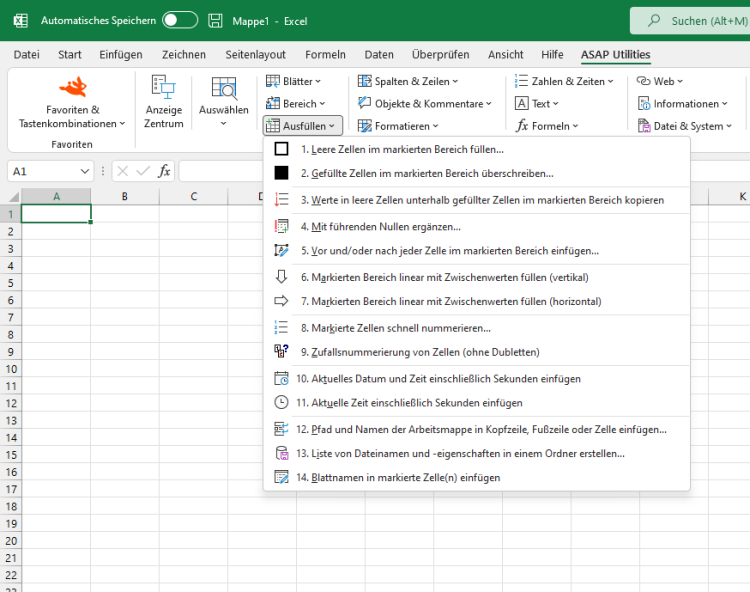This screenshot has height=592, width=750.
Task: Open the Seitenlayout tab
Action: (255, 55)
